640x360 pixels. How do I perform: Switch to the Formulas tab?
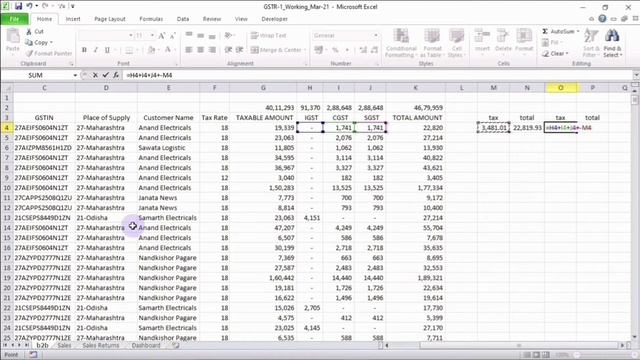point(151,19)
